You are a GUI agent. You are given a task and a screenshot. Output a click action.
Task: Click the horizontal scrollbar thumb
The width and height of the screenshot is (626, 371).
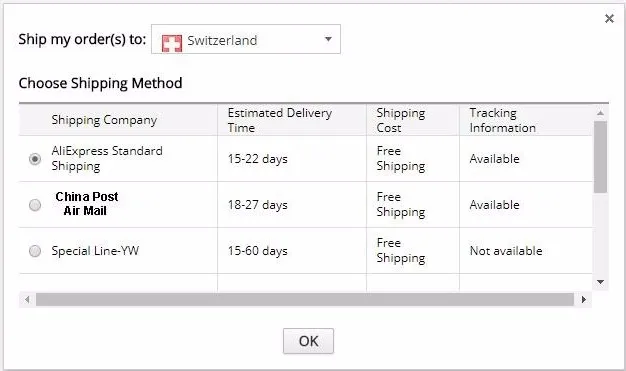tap(305, 299)
